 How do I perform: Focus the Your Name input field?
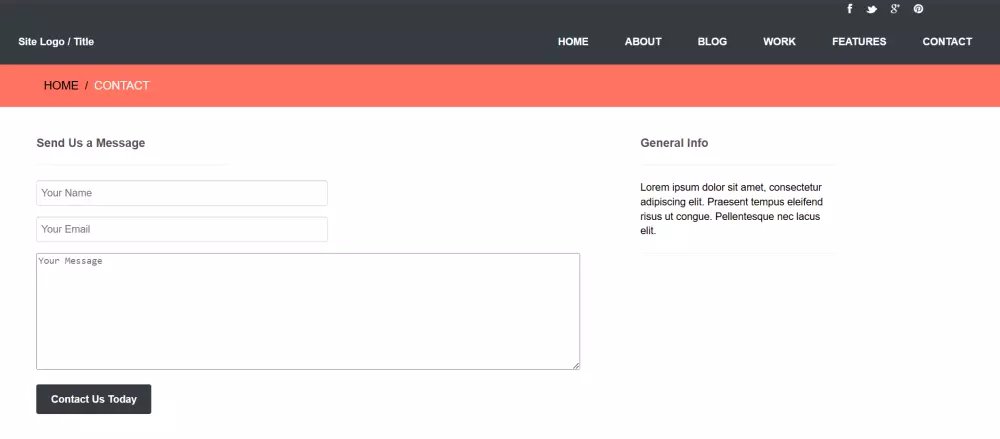[x=182, y=193]
